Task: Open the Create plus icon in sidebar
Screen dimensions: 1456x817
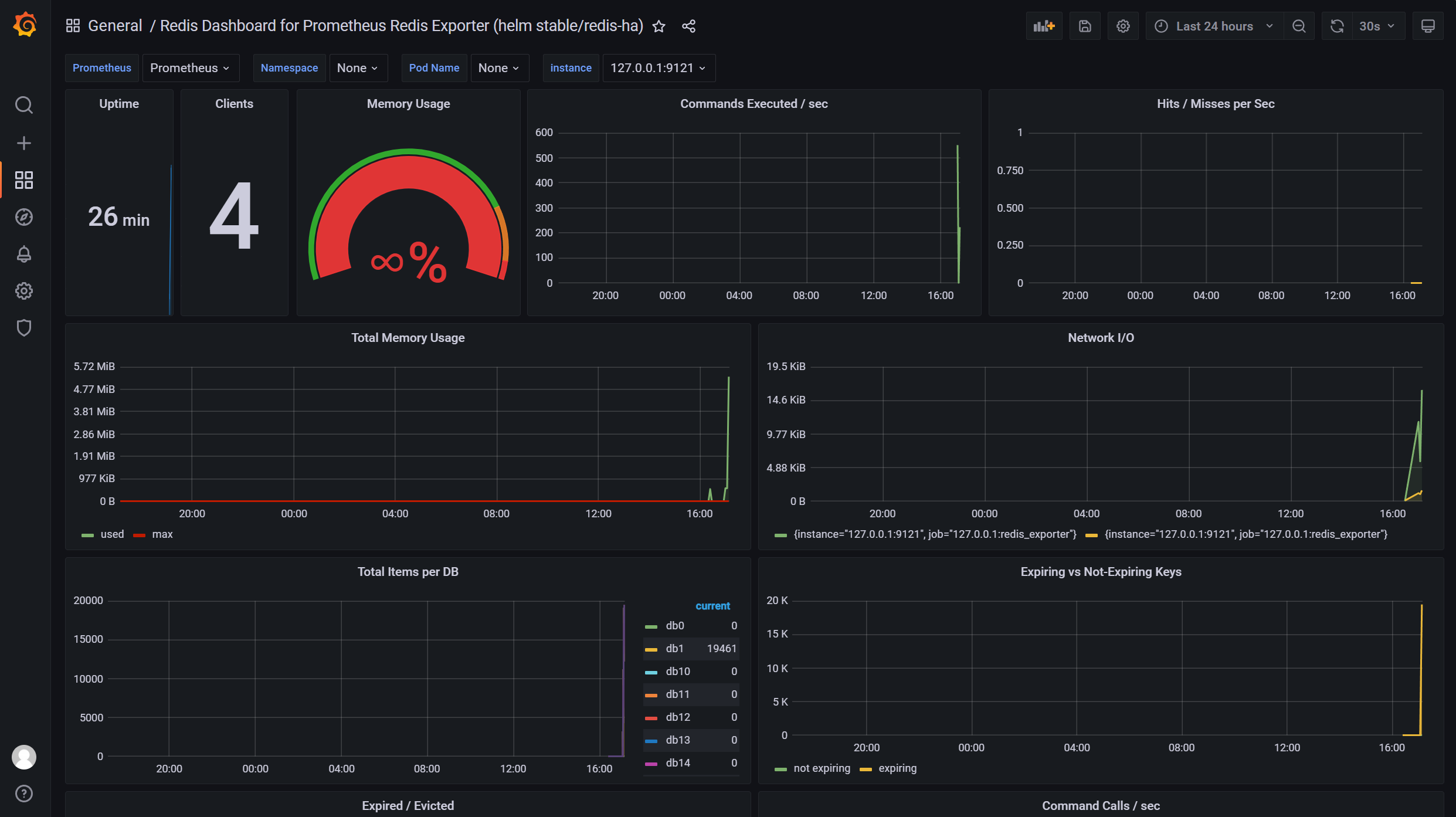Action: coord(24,143)
